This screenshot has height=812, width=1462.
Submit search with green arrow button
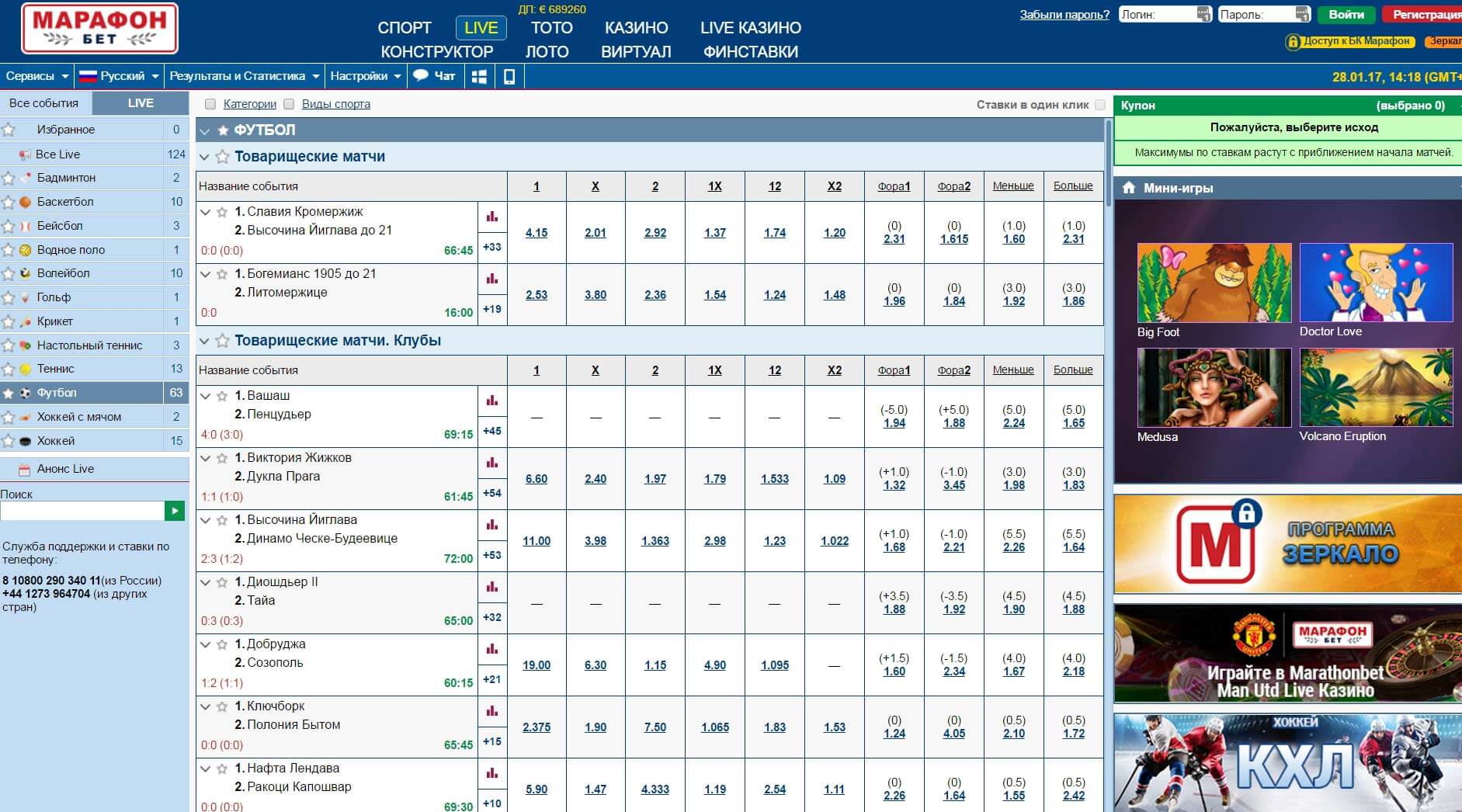pyautogui.click(x=175, y=511)
